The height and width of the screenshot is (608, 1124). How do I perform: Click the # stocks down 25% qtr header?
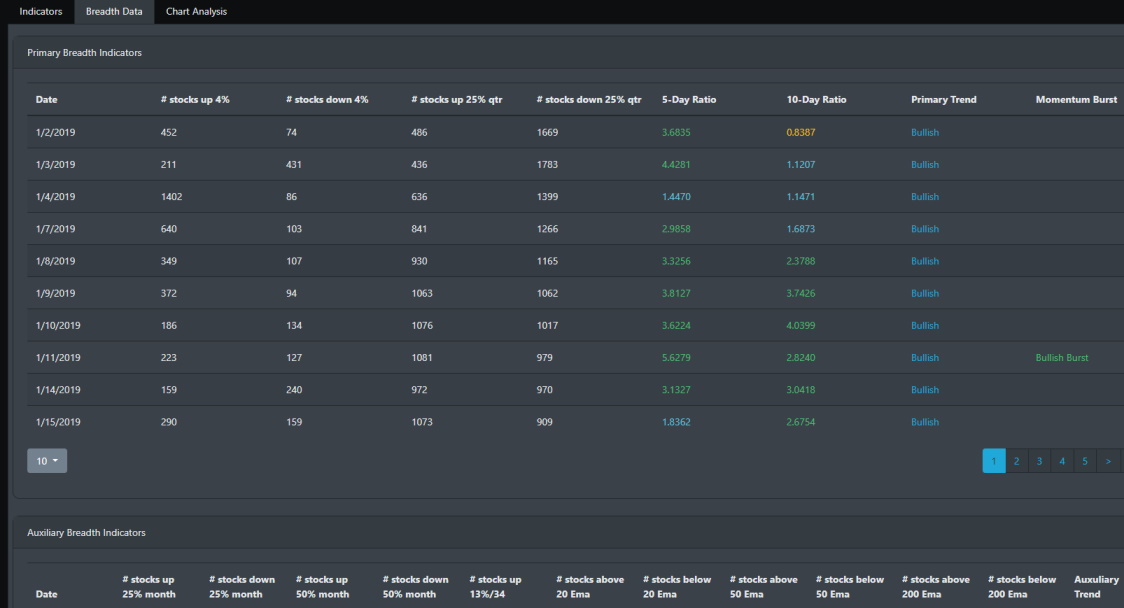(589, 100)
